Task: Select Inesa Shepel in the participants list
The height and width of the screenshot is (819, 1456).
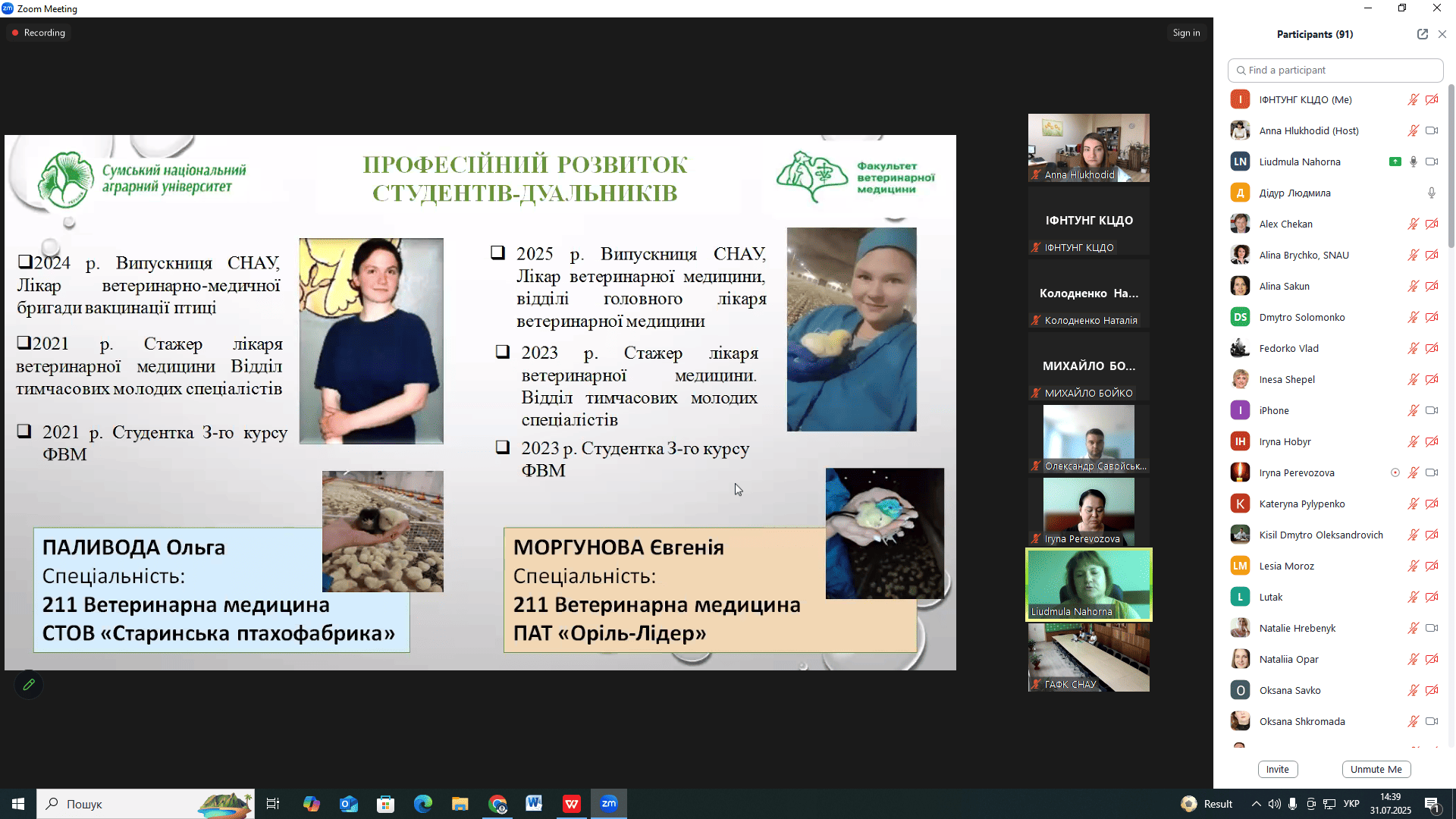Action: pos(1334,379)
